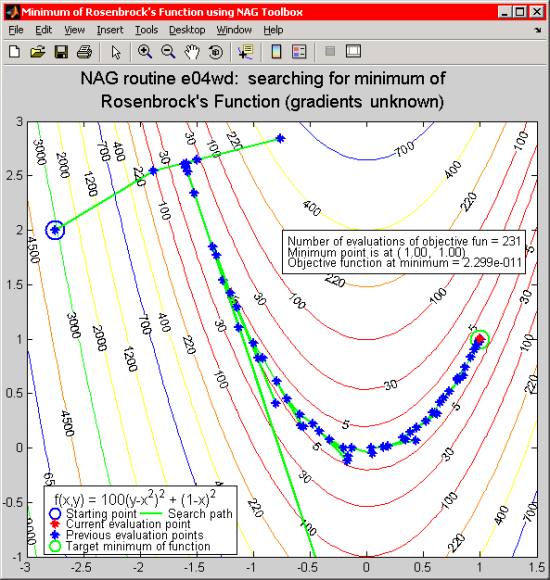This screenshot has width=550, height=580.
Task: Click the Show Plot Tools icon
Action: (353, 51)
